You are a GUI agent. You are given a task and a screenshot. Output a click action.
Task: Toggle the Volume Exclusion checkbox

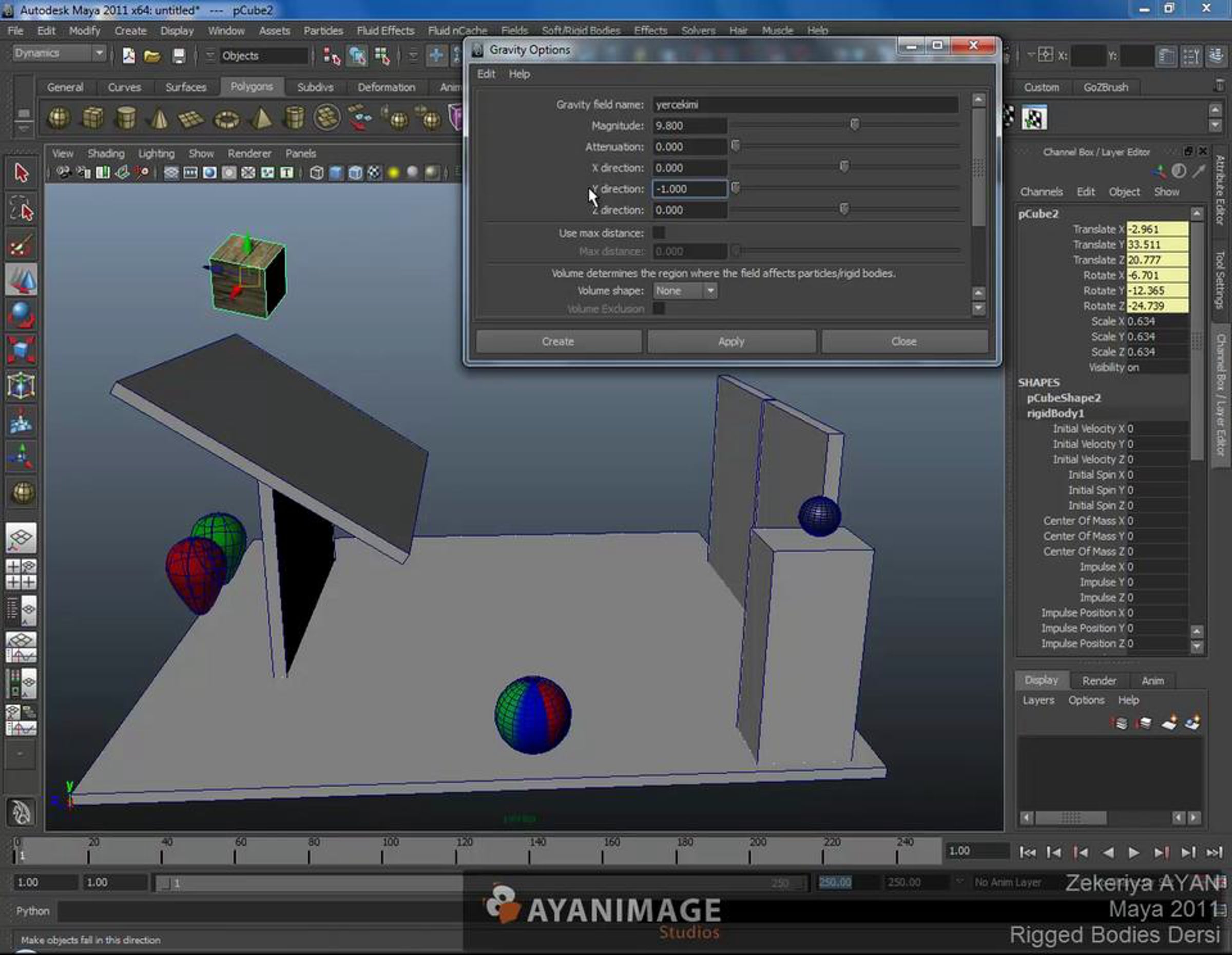[658, 309]
